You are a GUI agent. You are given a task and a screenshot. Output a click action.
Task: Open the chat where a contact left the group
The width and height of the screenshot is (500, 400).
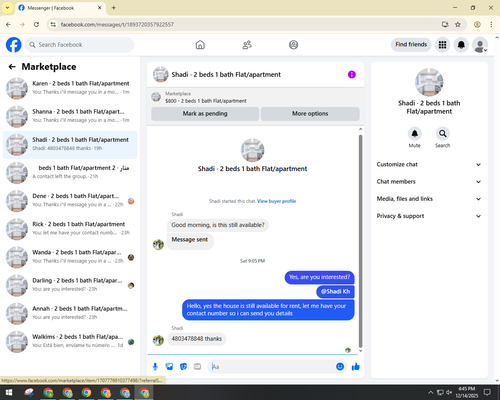click(70, 173)
